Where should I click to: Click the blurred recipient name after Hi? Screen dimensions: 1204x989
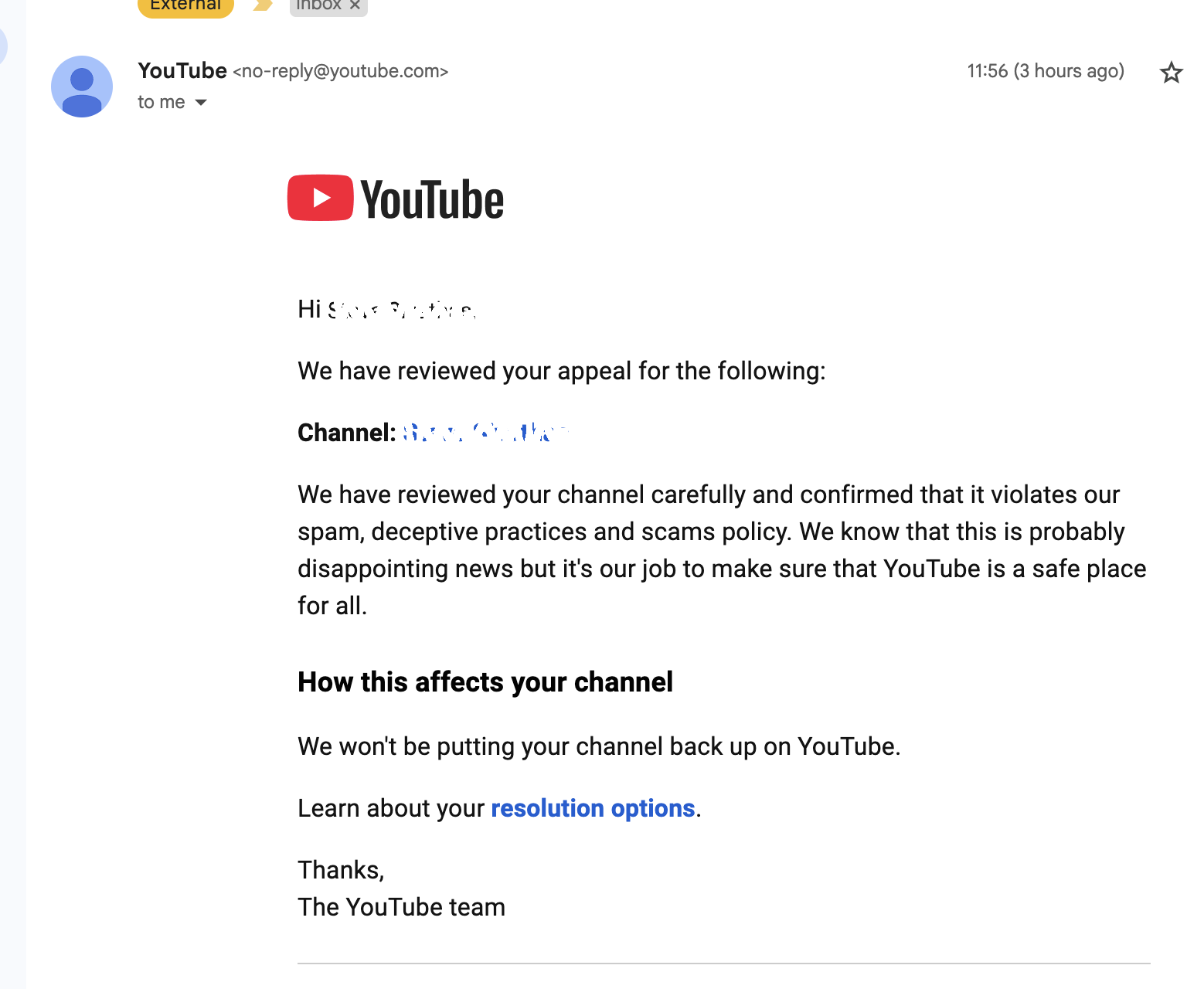tap(401, 310)
